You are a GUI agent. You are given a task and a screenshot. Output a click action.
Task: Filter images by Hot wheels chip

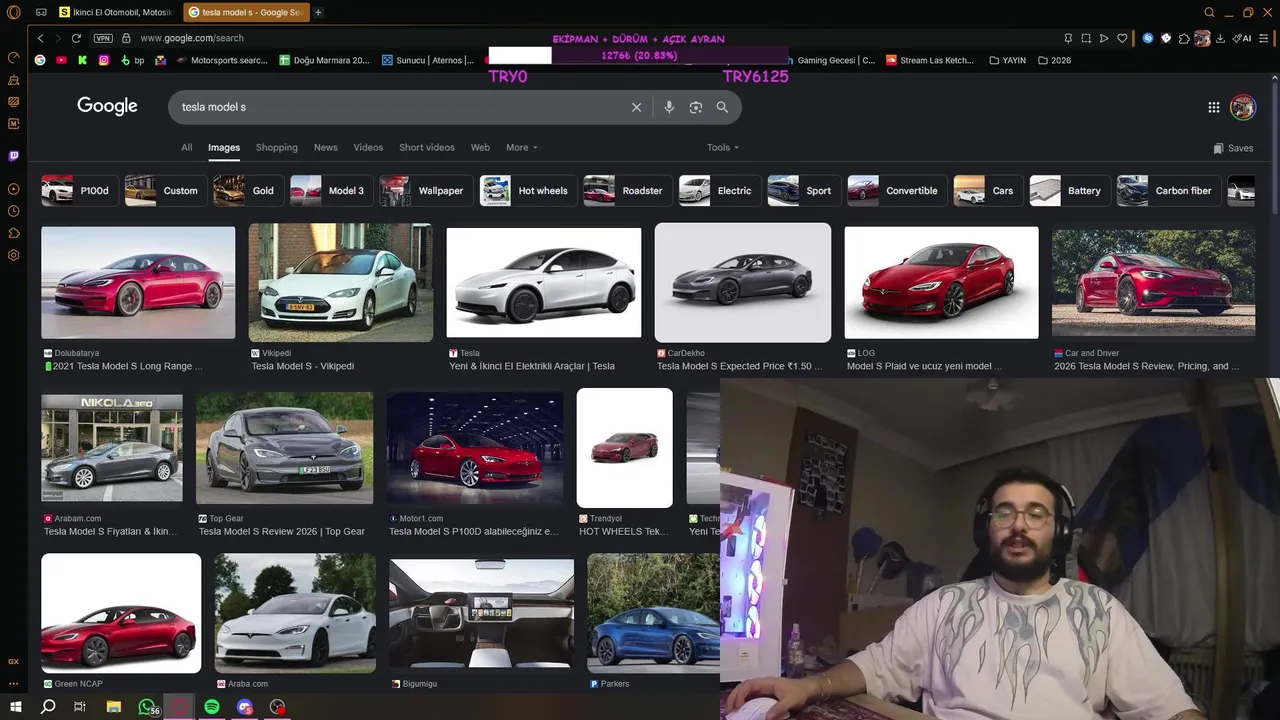[x=527, y=190]
